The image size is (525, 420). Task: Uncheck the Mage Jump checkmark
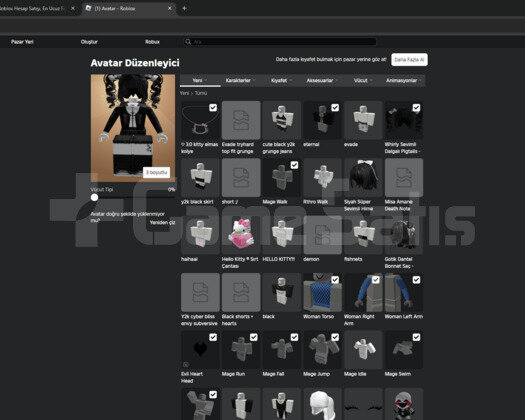pyautogui.click(x=335, y=337)
